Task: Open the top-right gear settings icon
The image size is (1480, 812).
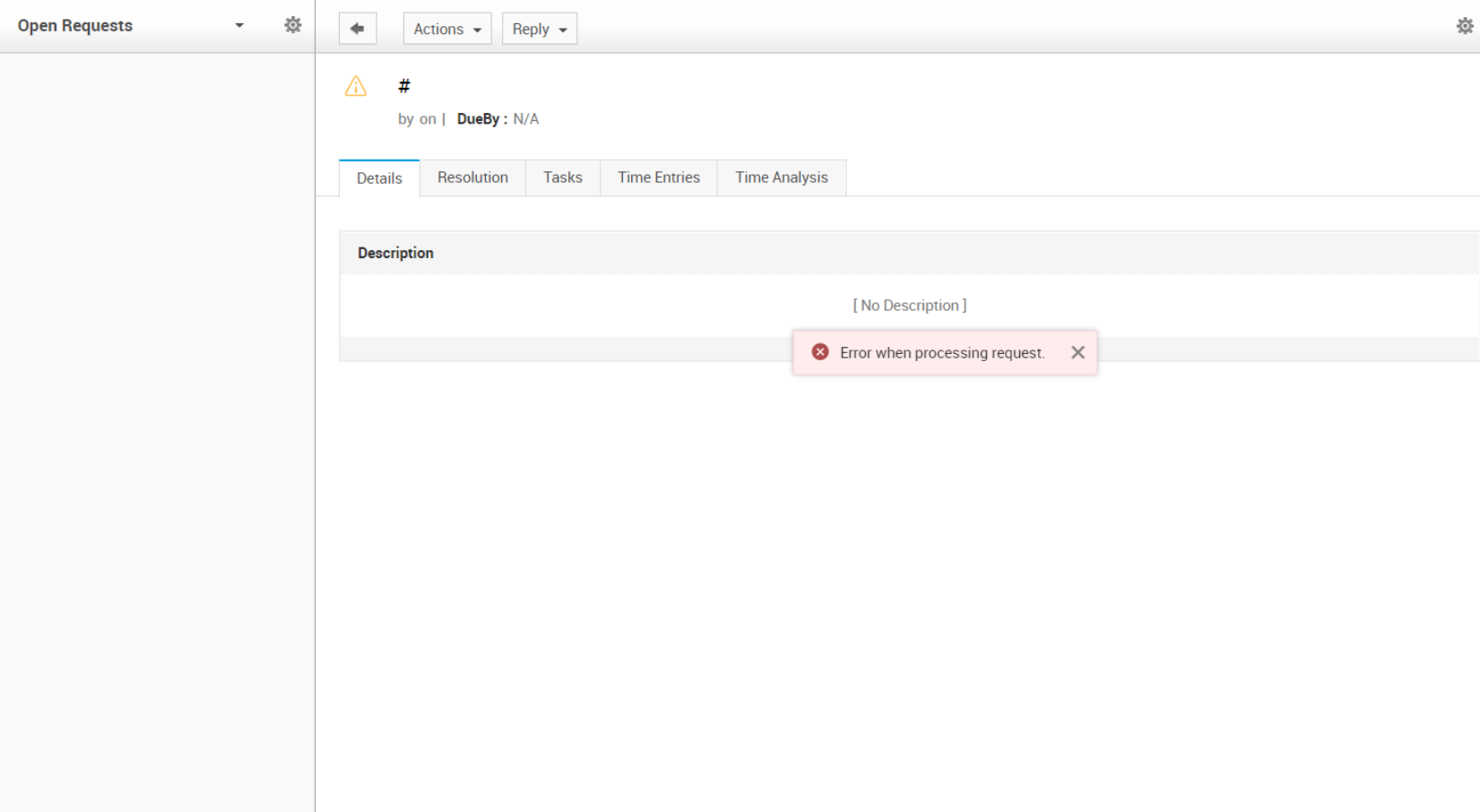Action: click(1464, 26)
